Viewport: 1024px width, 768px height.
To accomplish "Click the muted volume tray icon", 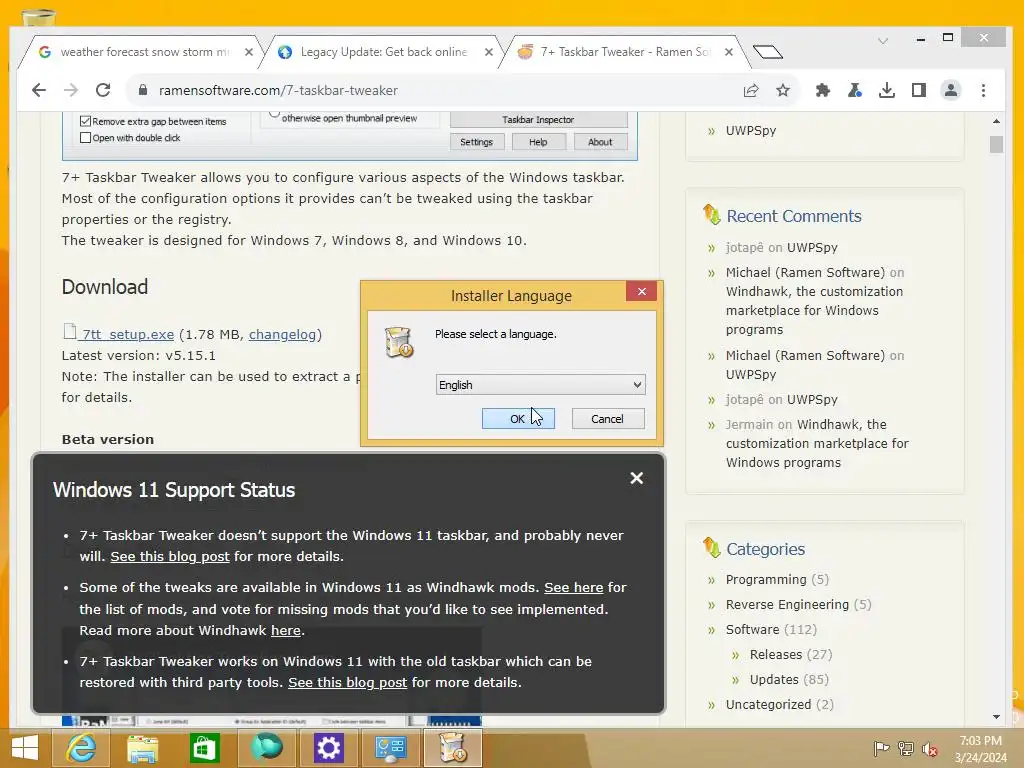I will pyautogui.click(x=929, y=749).
